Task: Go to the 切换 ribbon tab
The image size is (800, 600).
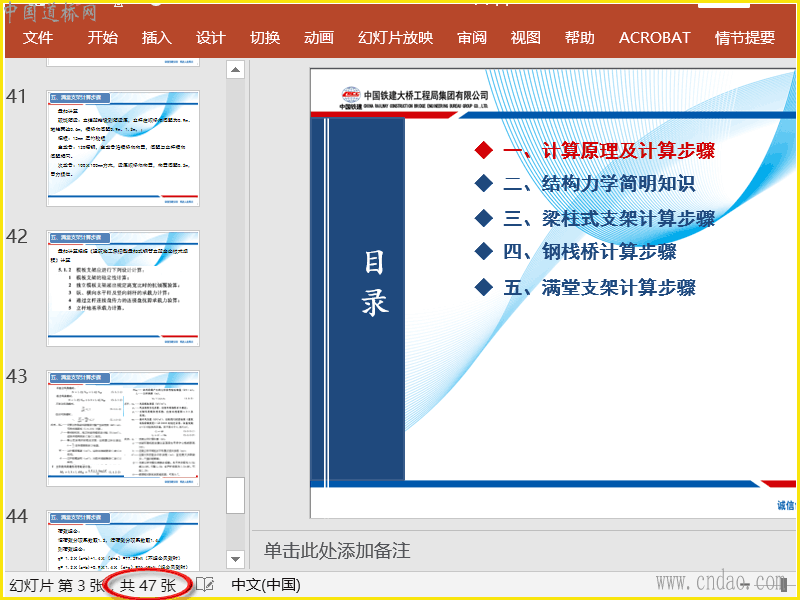Action: [265, 38]
